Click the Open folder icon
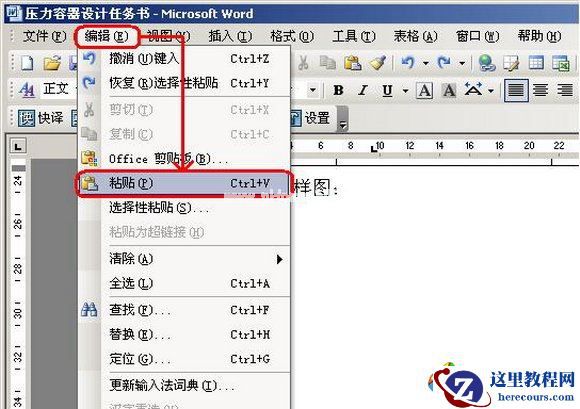The width and height of the screenshot is (580, 409). [53, 63]
